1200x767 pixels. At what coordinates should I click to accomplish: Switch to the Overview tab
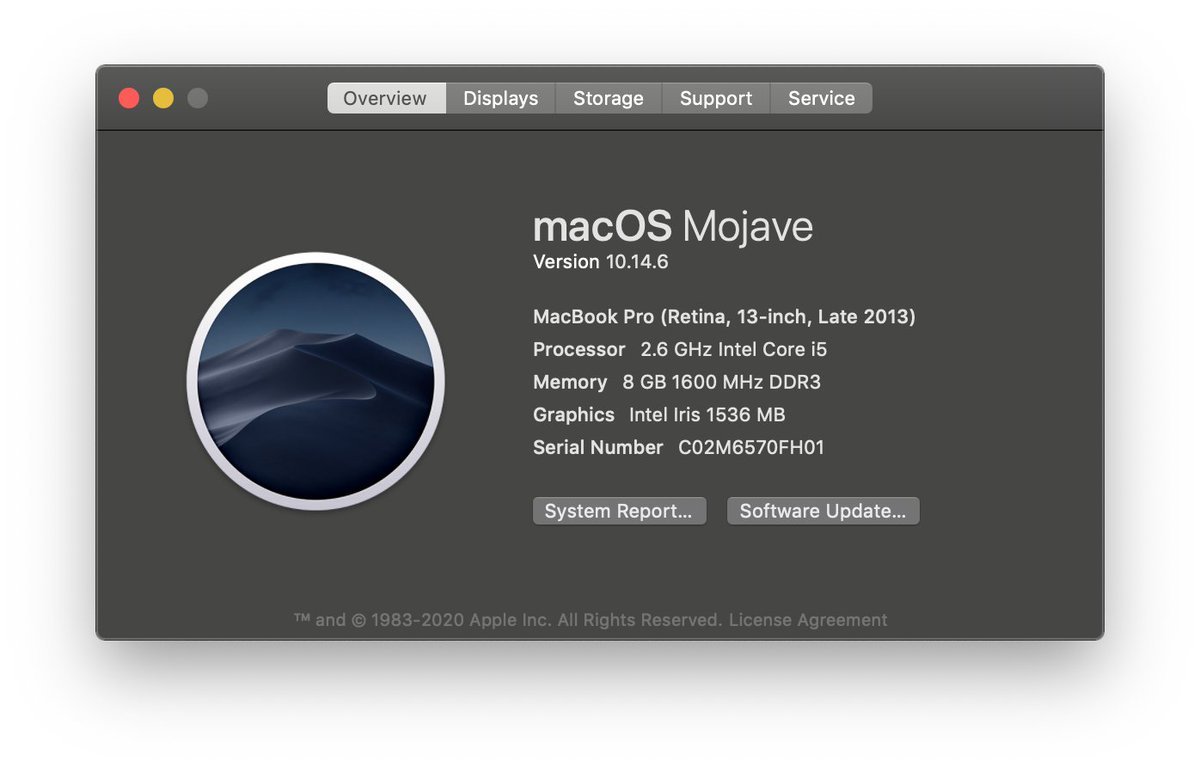coord(386,98)
